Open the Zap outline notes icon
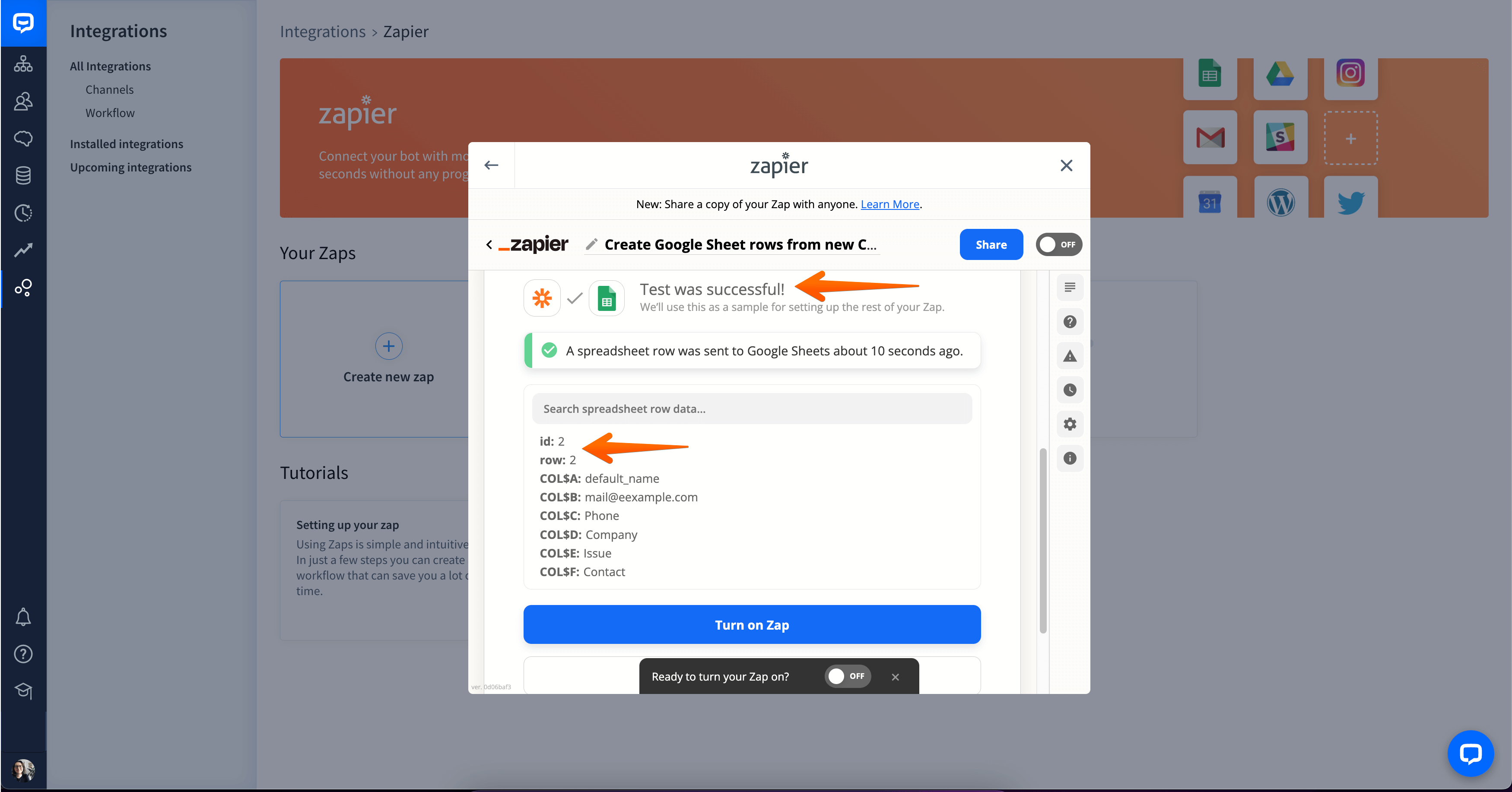This screenshot has width=1512, height=792. (x=1070, y=288)
